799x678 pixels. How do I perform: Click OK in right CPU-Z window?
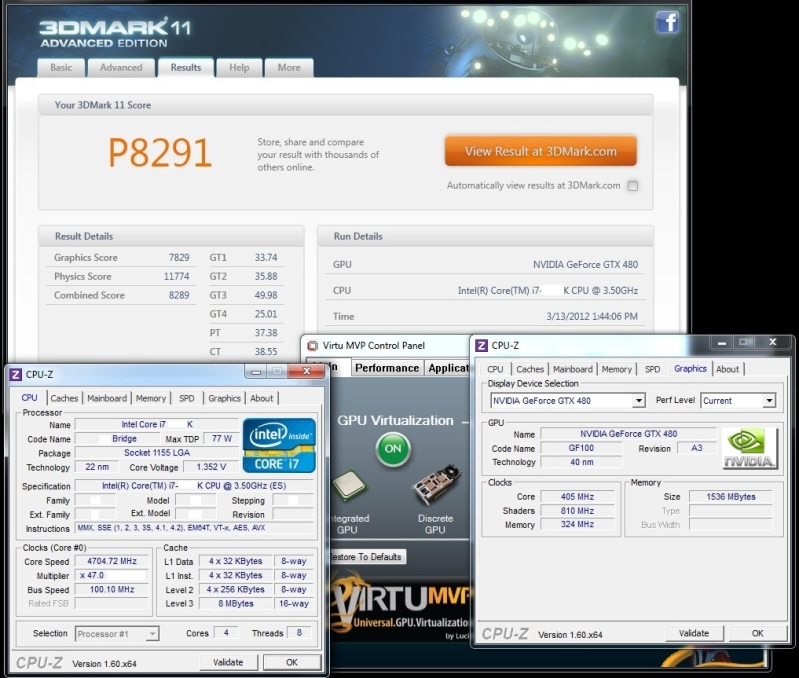coord(758,633)
